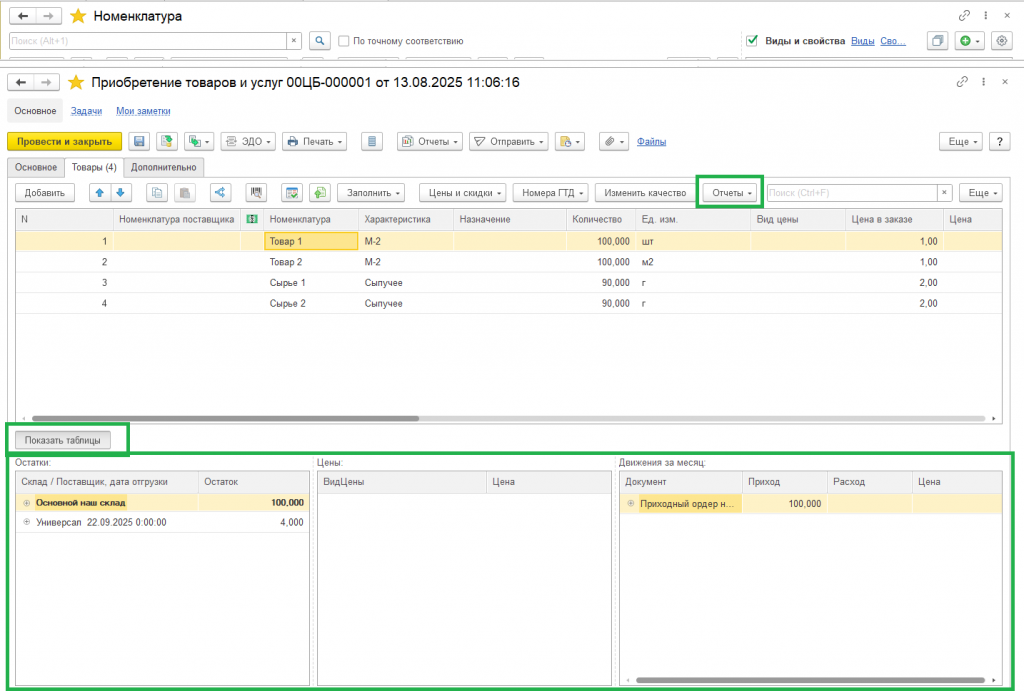This screenshot has height=691, width=1024.
Task: Click the save document floppy disk icon
Action: 139,142
